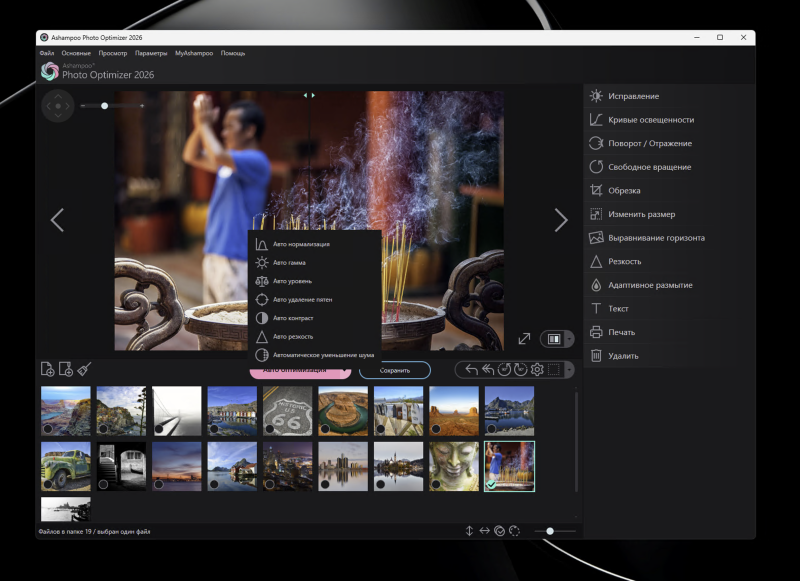The height and width of the screenshot is (581, 800).
Task: Rotate image 90° clockwise
Action: click(x=520, y=370)
